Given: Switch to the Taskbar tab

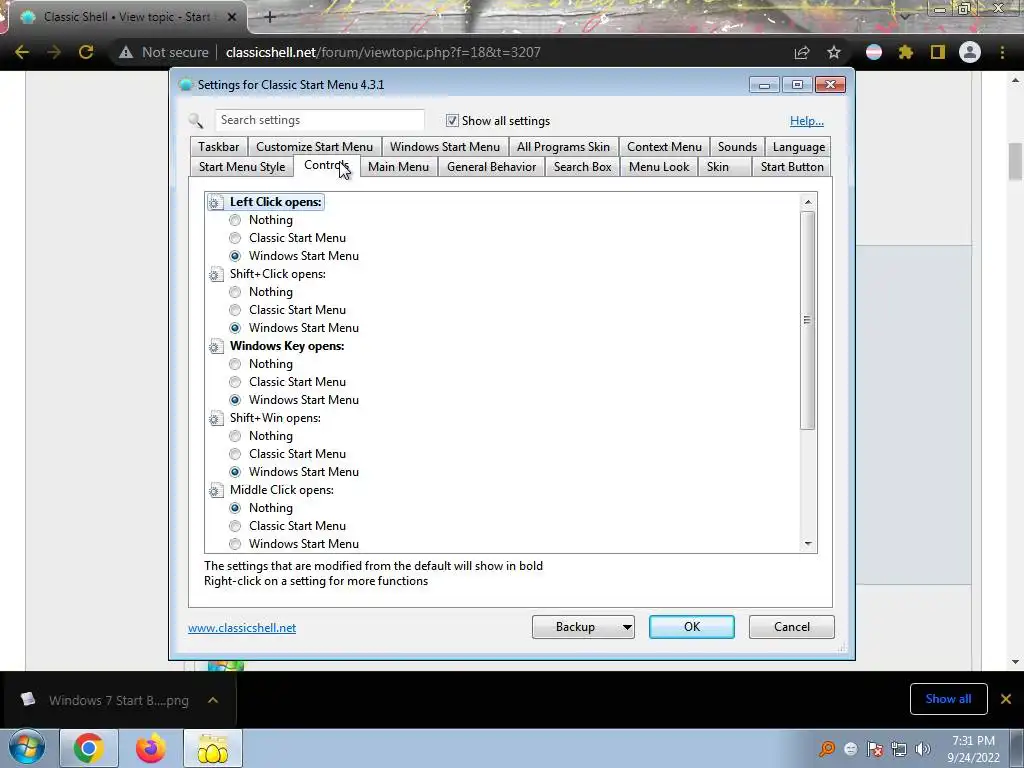Looking at the screenshot, I should (x=219, y=147).
